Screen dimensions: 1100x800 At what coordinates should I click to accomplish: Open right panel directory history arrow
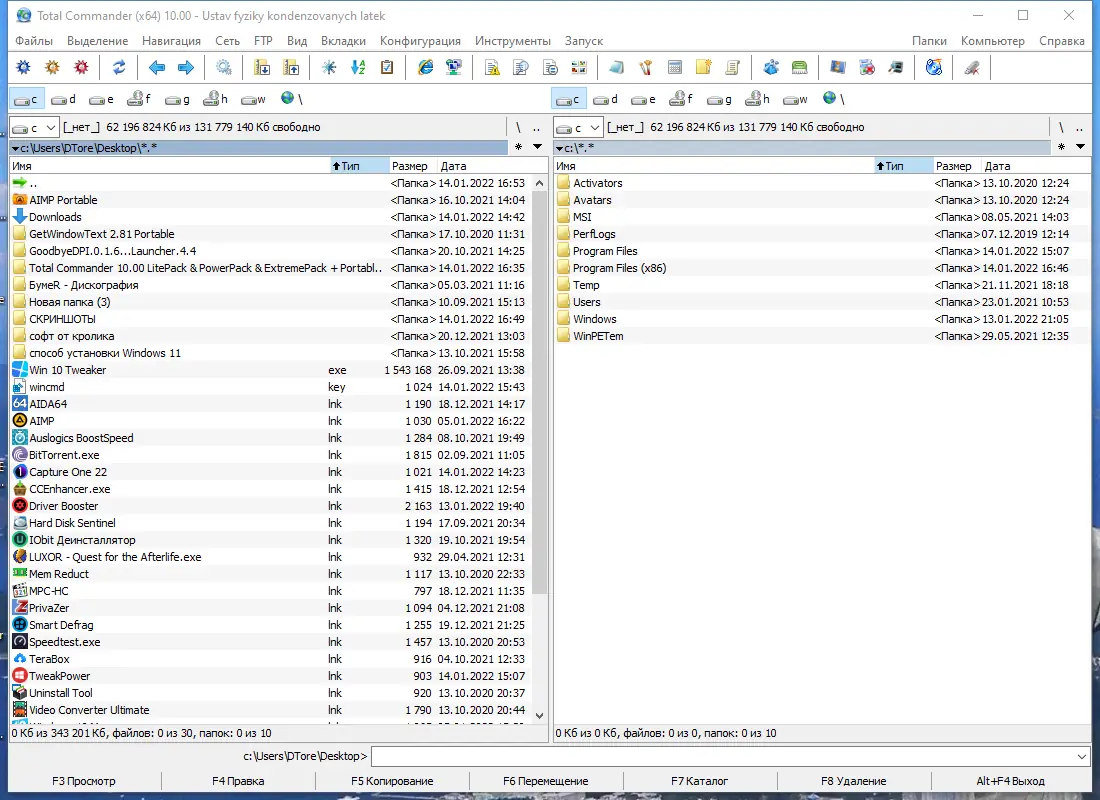(x=1080, y=147)
